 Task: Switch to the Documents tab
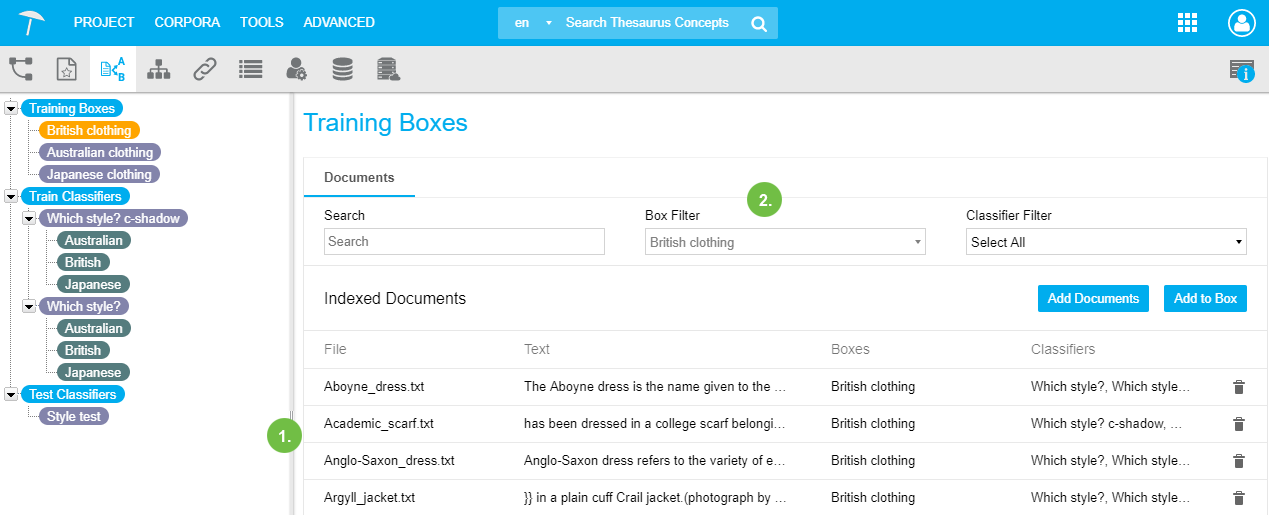click(359, 177)
